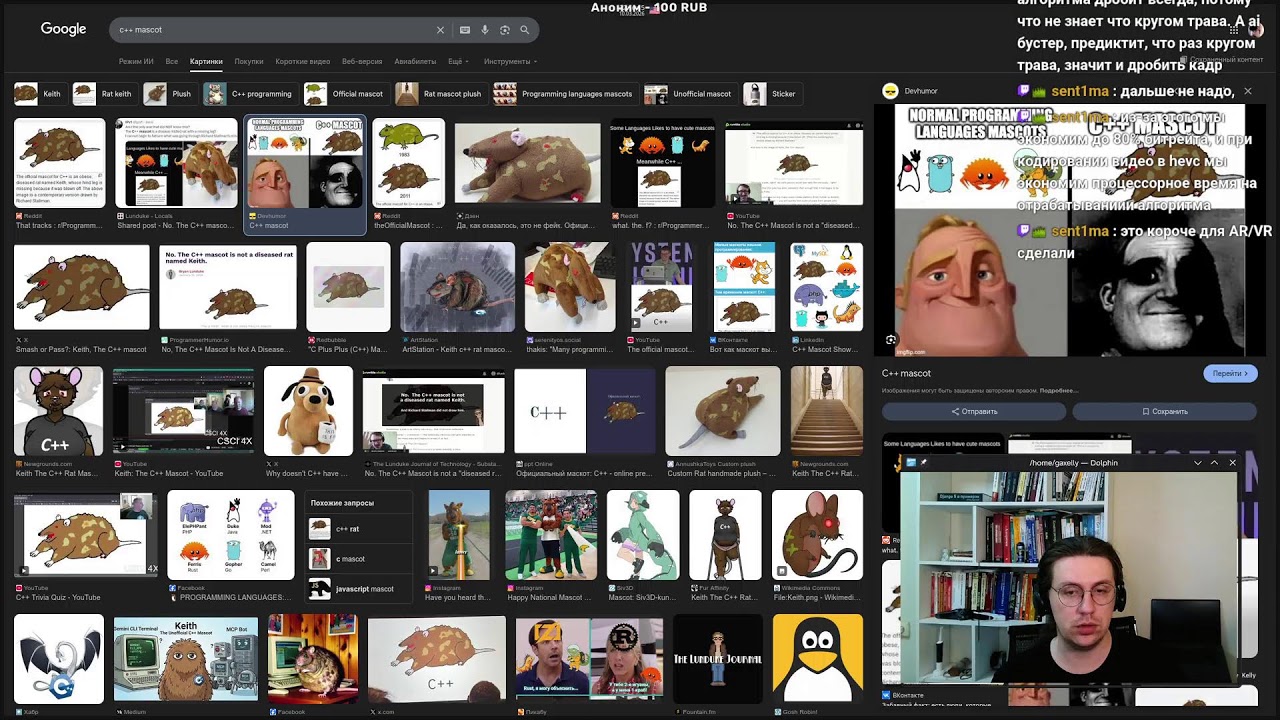The image size is (1280, 720).
Task: Click the C++ mascot title in preview
Action: pyautogui.click(x=906, y=373)
